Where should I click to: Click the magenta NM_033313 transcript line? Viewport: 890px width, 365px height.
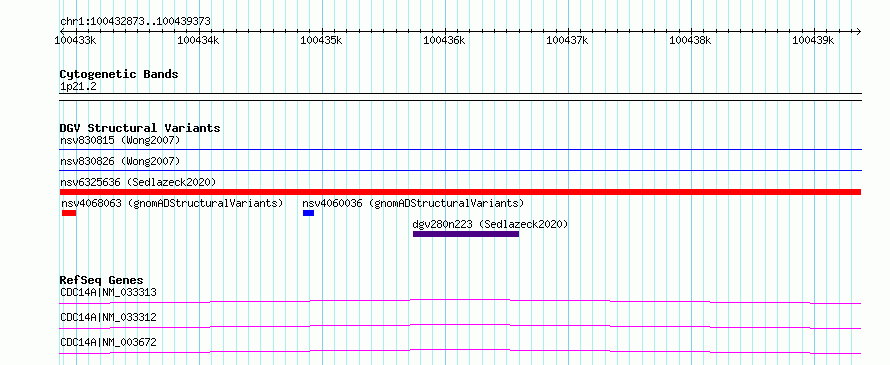pyautogui.click(x=460, y=301)
